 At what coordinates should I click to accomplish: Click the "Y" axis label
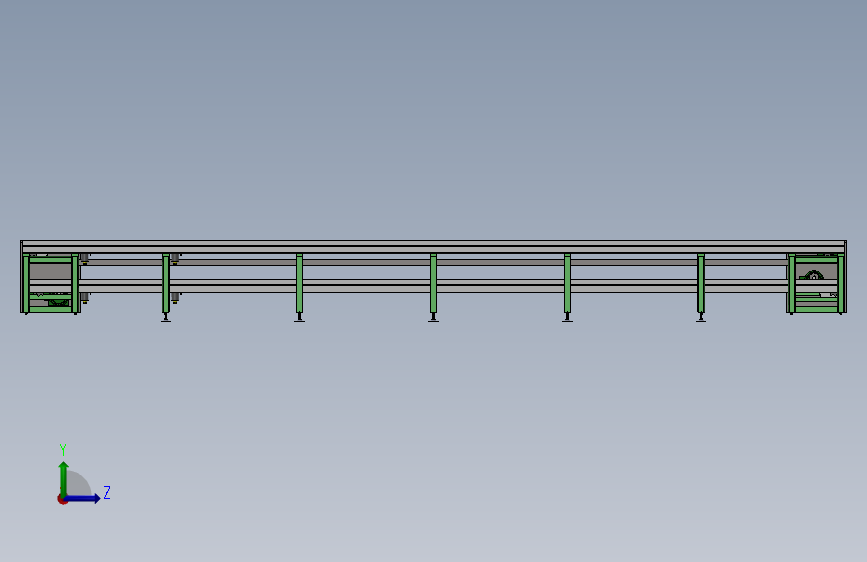[x=63, y=449]
